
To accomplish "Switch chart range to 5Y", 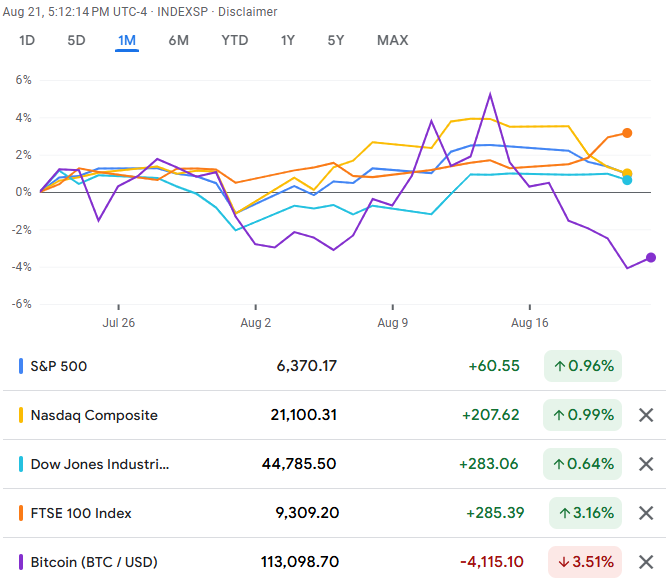I will pos(336,40).
